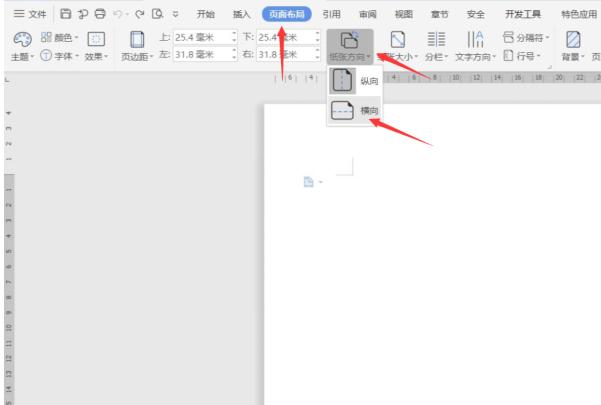601x405 pixels.
Task: Open the 字体 theme fonts dropdown
Action: (60, 56)
